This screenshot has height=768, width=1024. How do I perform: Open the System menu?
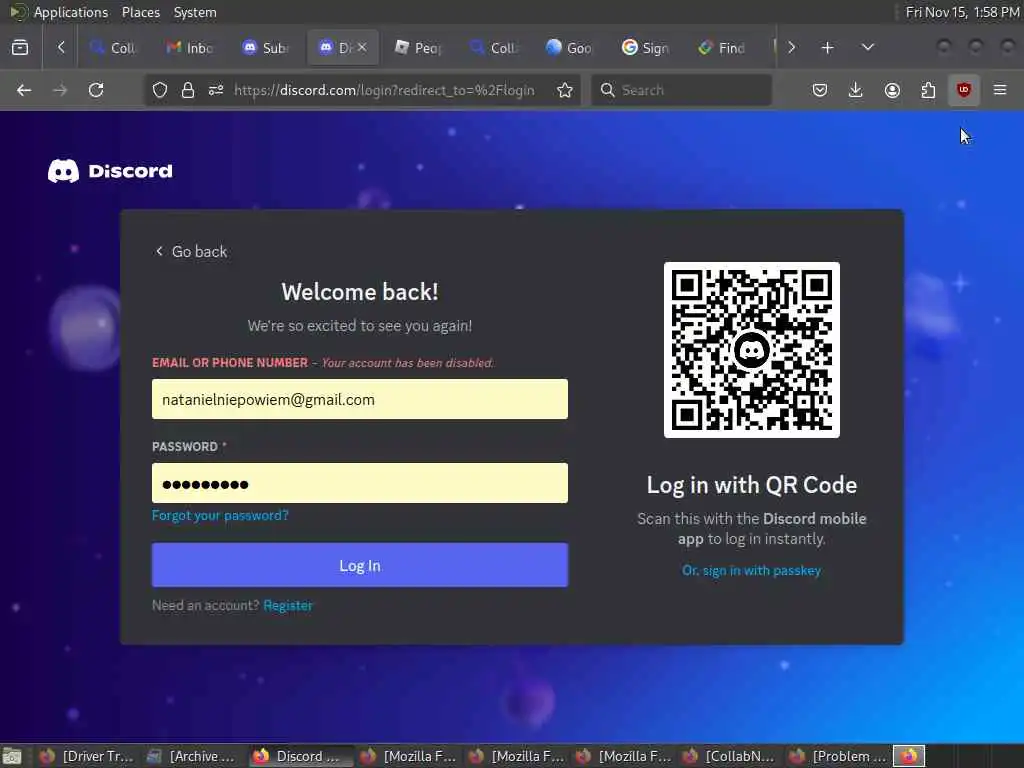[195, 12]
